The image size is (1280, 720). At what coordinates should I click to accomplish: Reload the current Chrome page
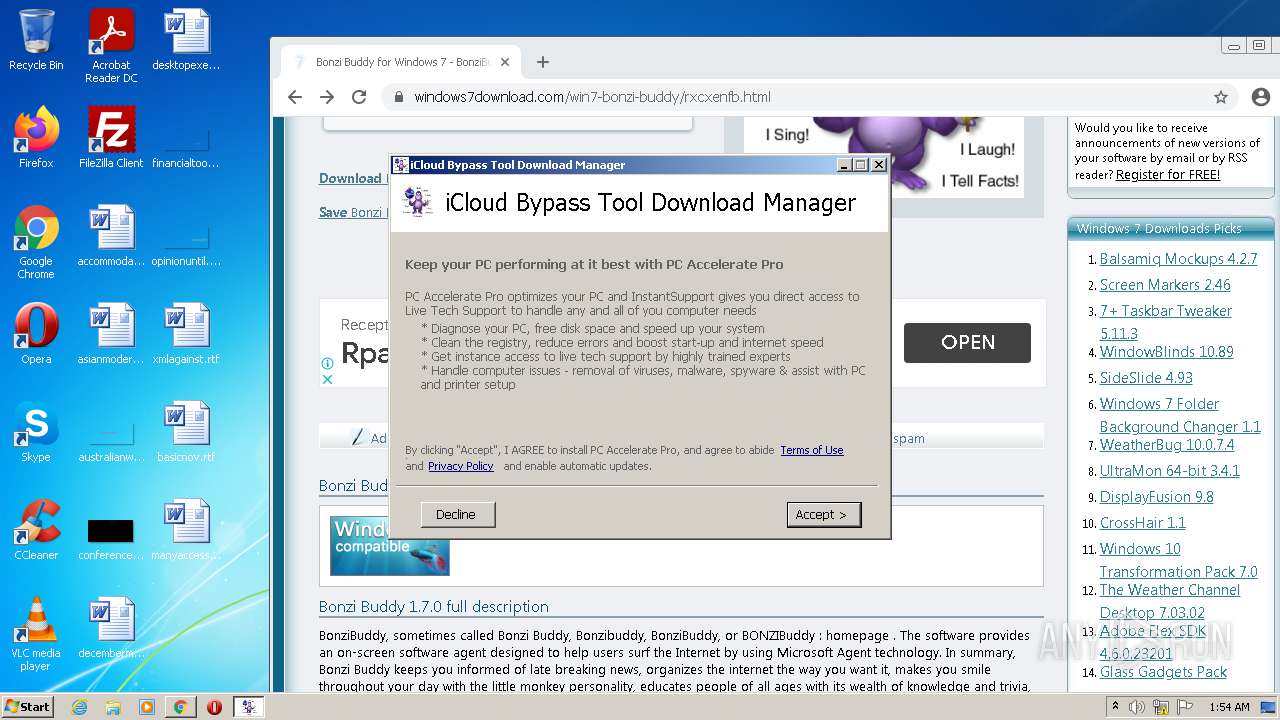point(359,97)
